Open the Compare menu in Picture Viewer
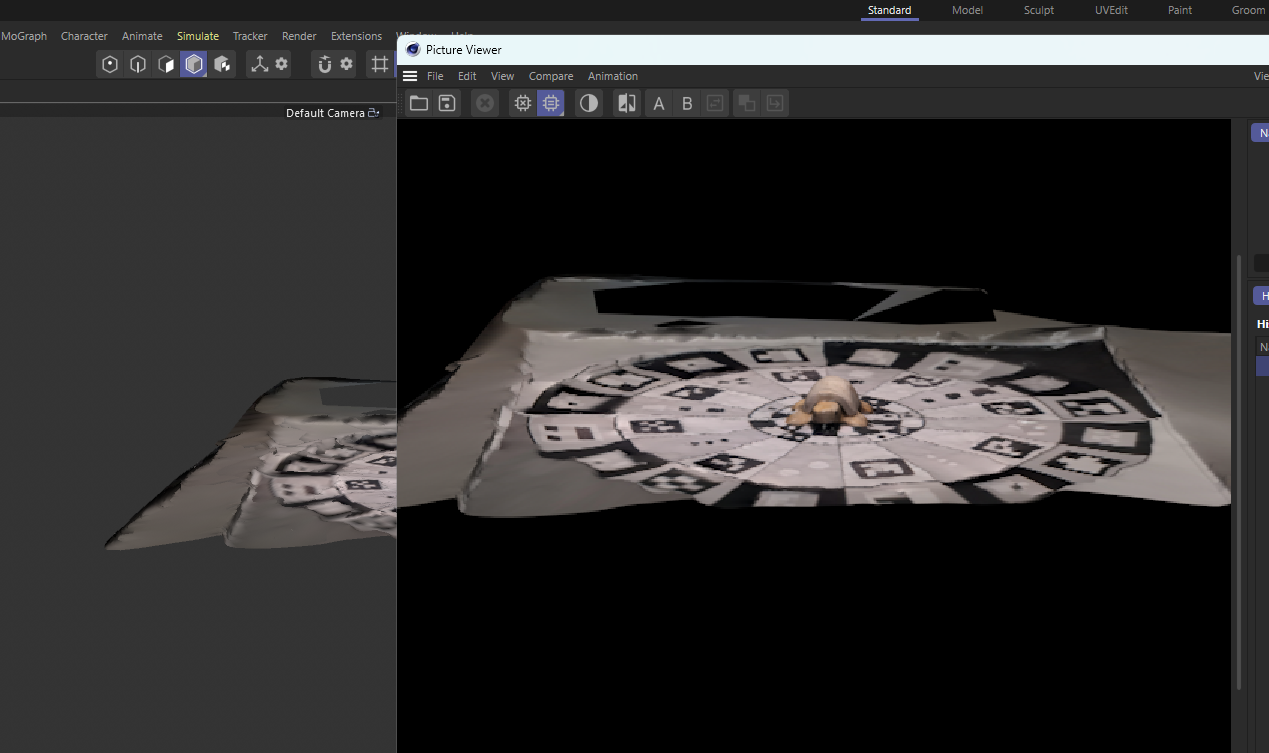Image resolution: width=1269 pixels, height=753 pixels. tap(551, 75)
